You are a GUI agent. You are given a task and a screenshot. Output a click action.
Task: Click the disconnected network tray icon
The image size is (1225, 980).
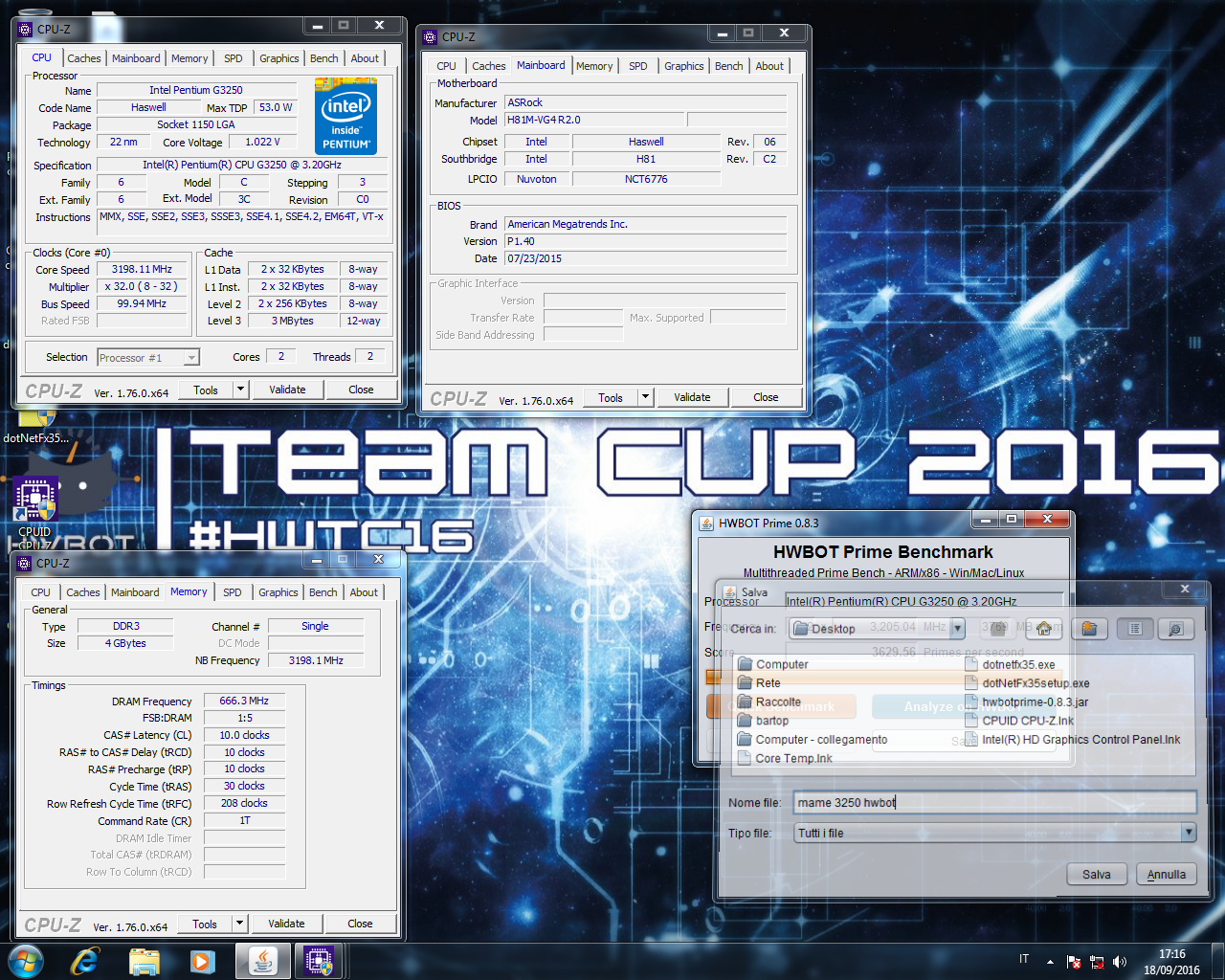[x=1097, y=961]
